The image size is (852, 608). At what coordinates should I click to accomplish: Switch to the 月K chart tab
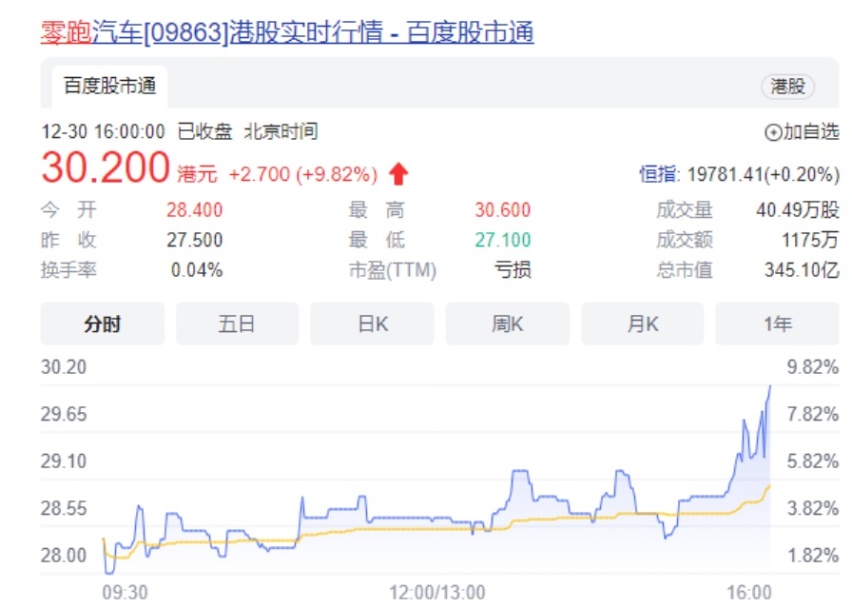(642, 324)
